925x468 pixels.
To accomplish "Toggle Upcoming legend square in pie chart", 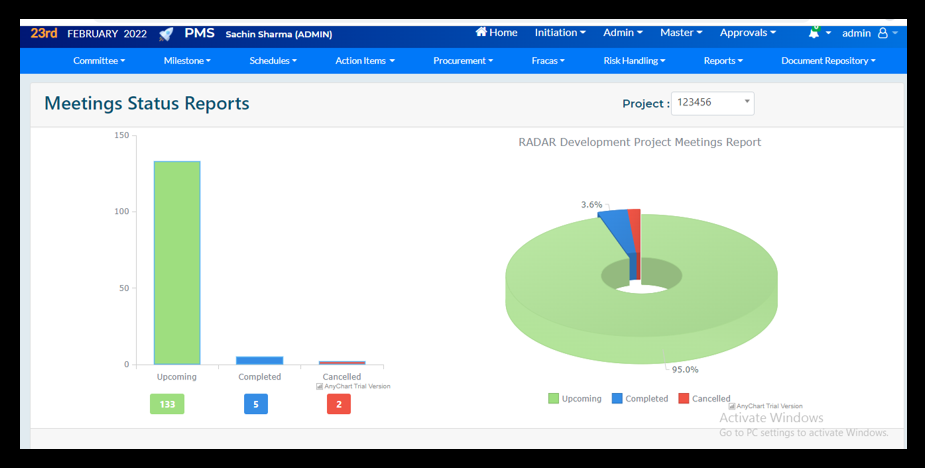I will coord(553,398).
